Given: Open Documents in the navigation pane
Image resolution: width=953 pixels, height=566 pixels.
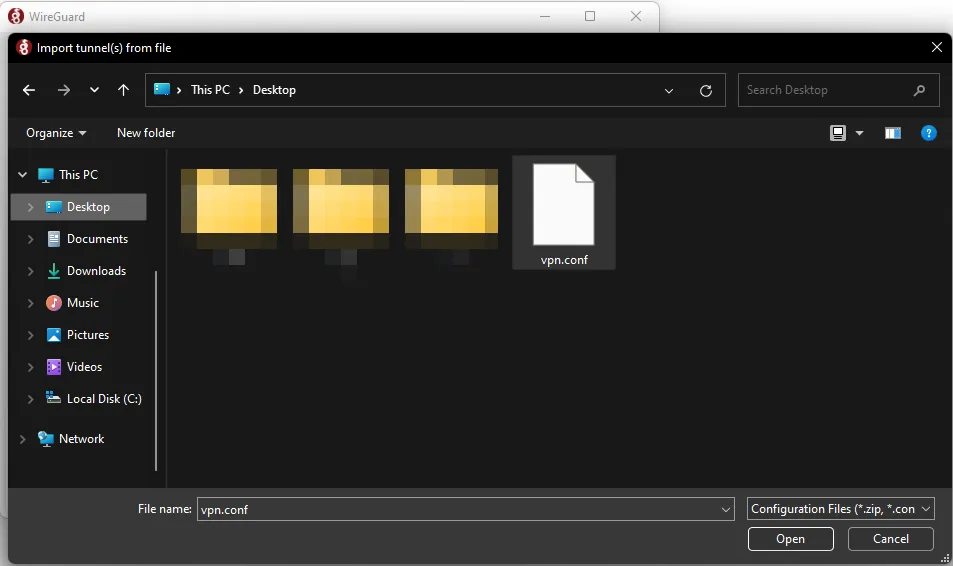Looking at the screenshot, I should (x=97, y=239).
